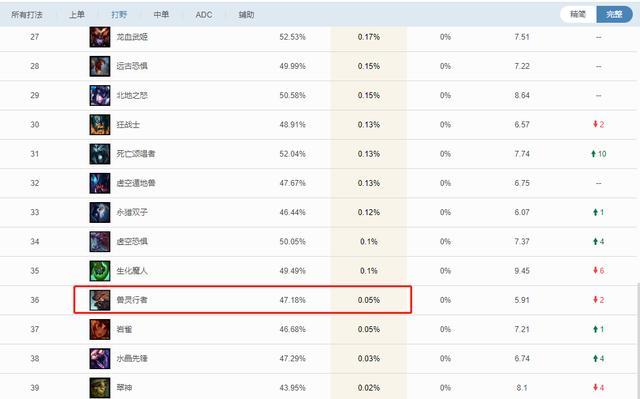Click the 狂战士 champion name
640x399 pixels.
128,124
